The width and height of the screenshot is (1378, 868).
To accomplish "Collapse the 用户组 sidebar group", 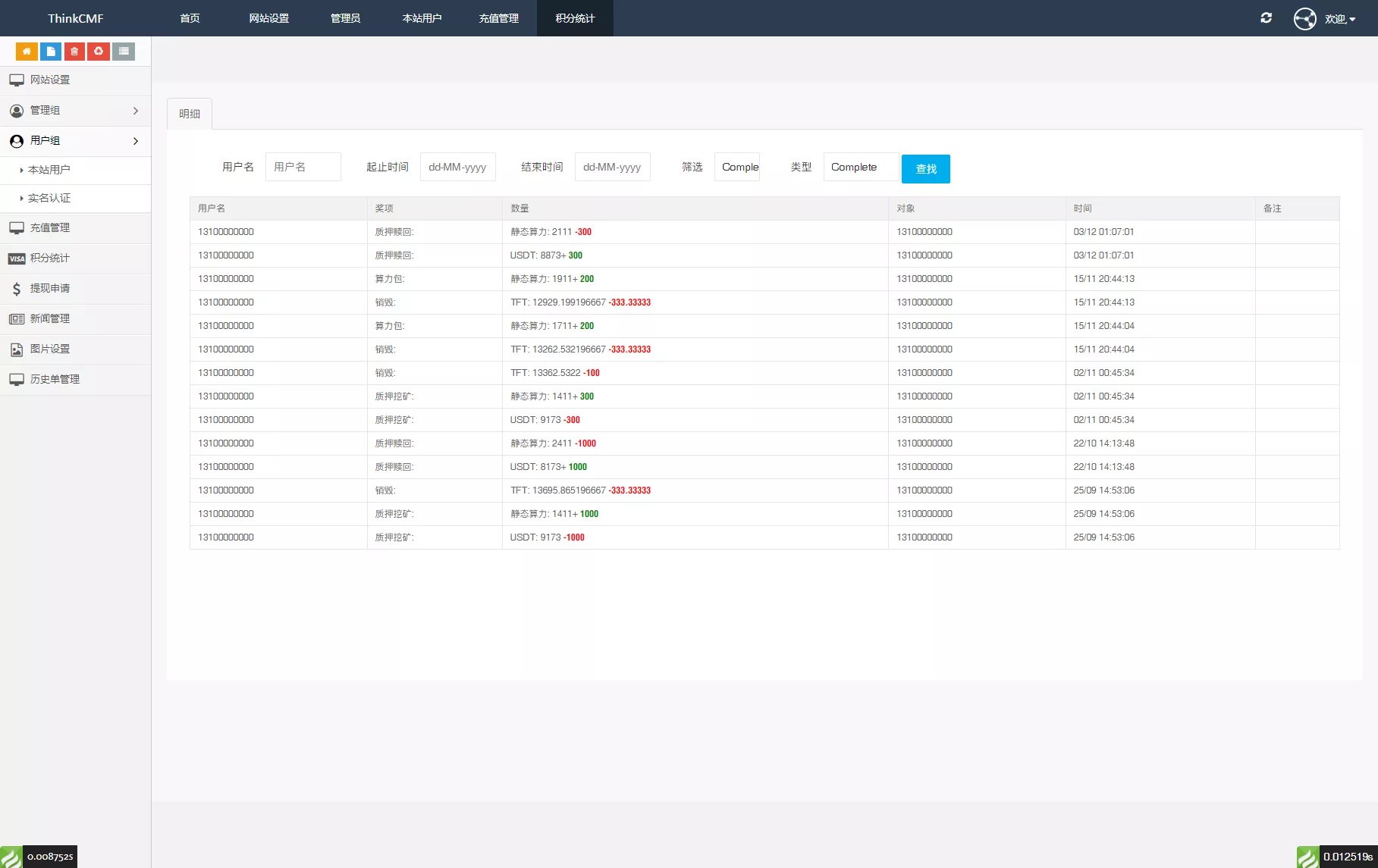I will pos(75,141).
